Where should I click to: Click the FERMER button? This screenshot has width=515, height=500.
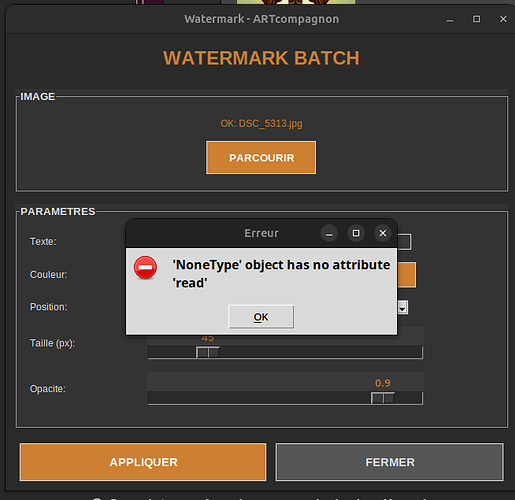click(390, 462)
